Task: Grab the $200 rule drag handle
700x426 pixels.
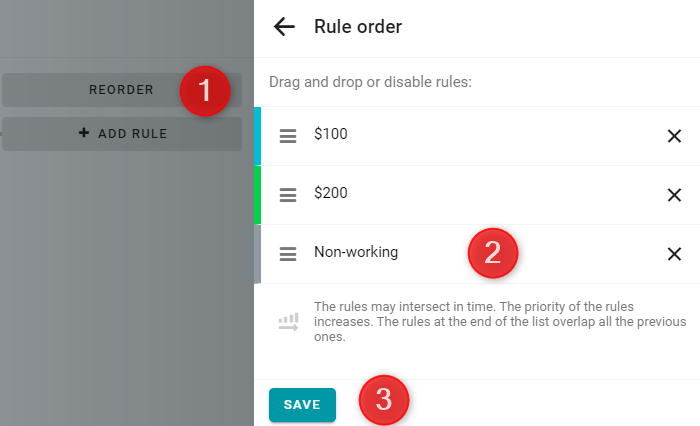Action: 288,195
